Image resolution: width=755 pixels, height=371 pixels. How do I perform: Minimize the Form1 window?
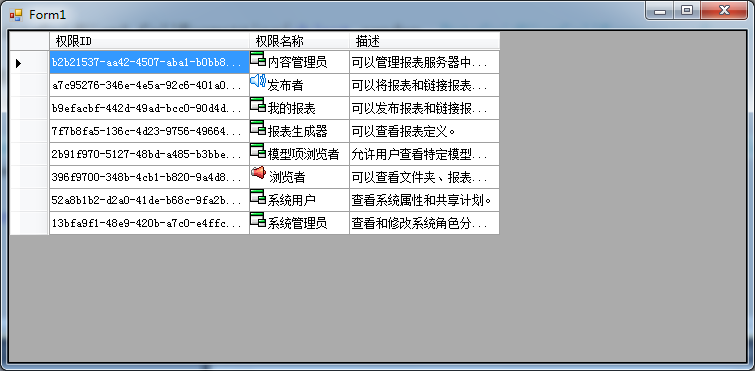pos(660,11)
